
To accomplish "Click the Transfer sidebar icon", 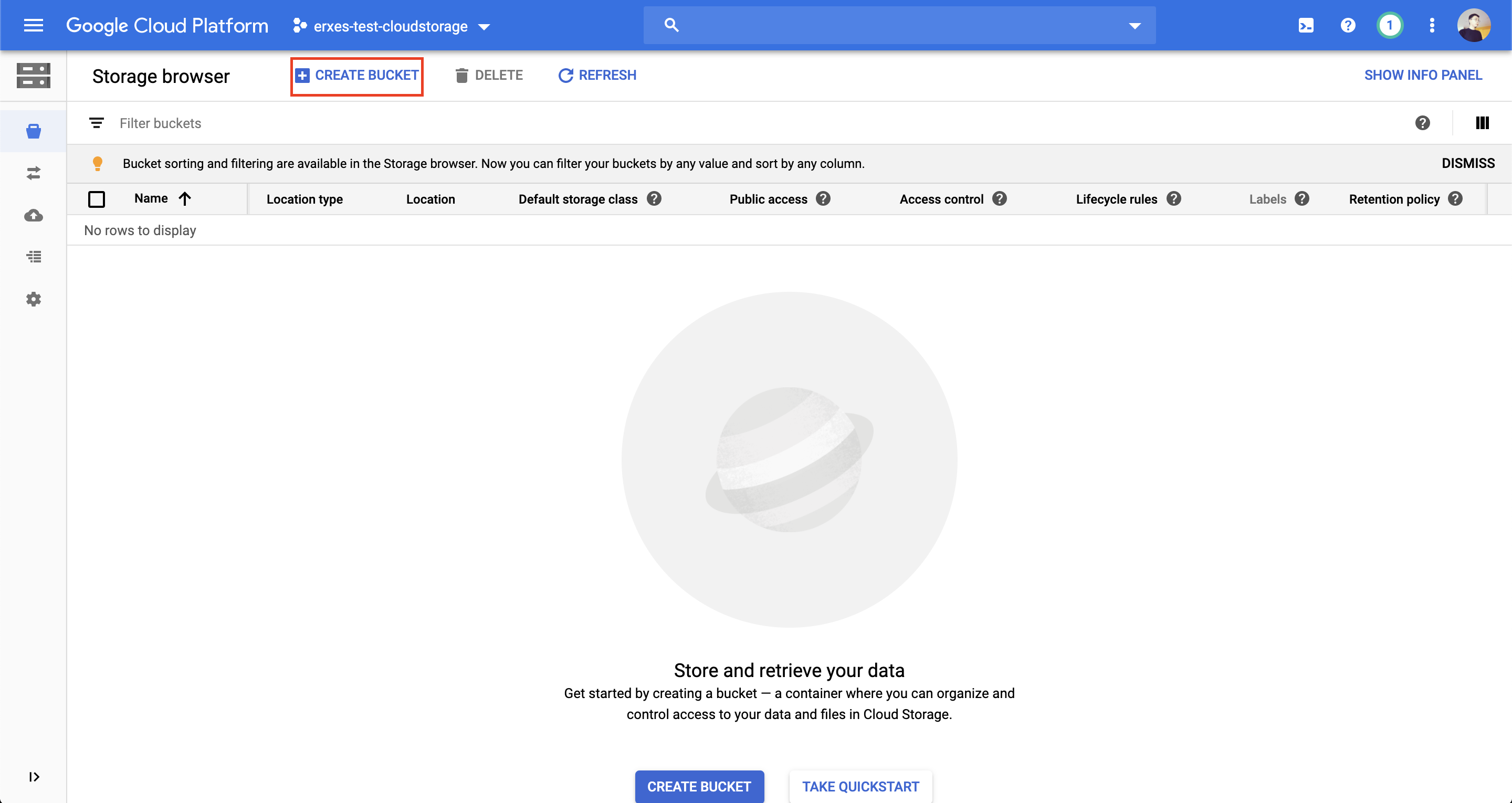I will tap(34, 173).
